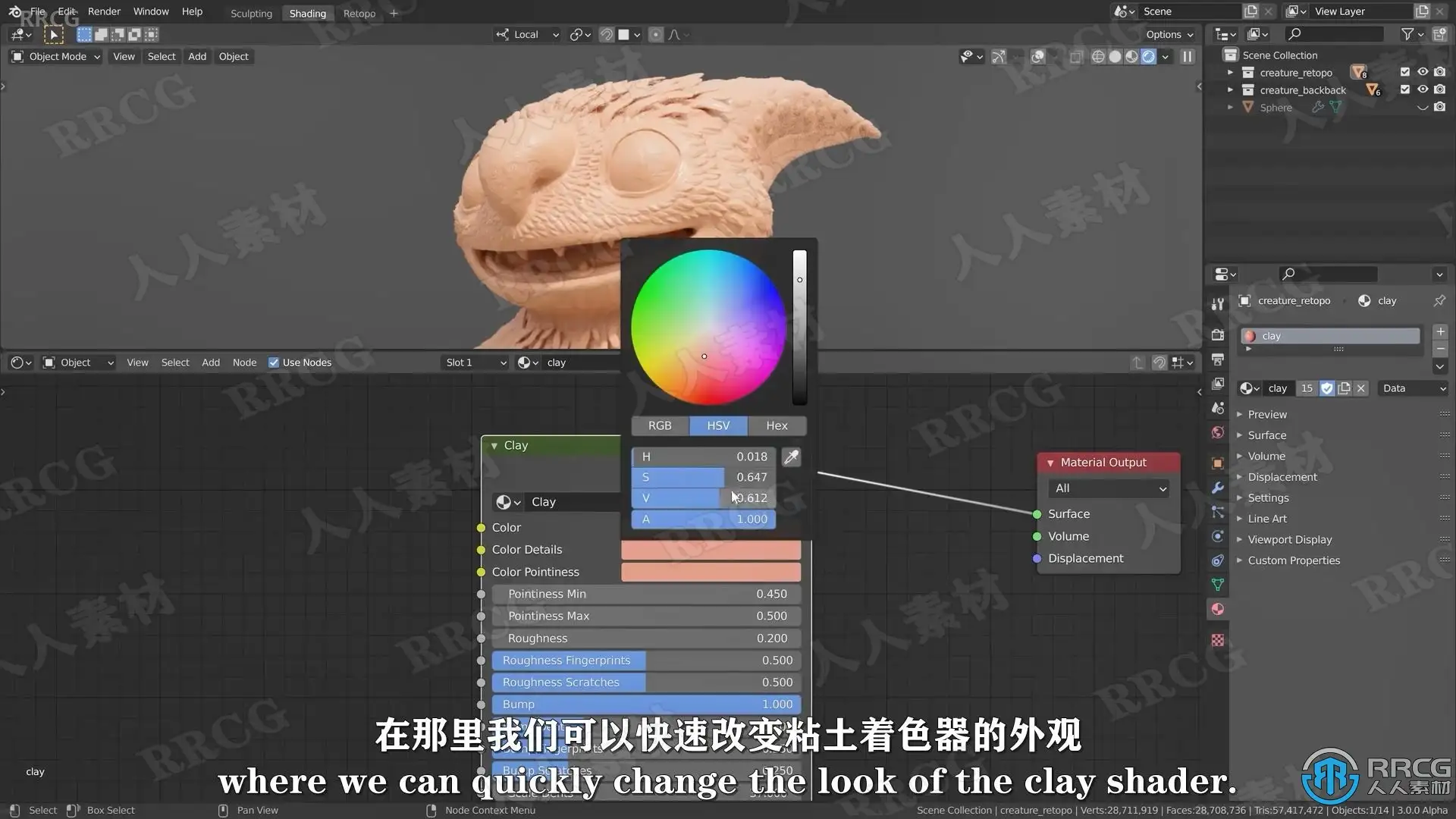
Task: Open the outliner filter funnel icon
Action: (x=1407, y=34)
